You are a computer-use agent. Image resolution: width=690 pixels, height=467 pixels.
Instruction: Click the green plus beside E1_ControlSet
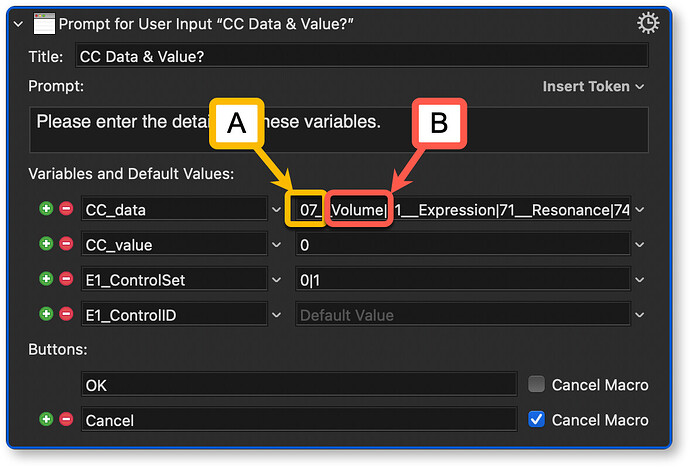(x=46, y=280)
